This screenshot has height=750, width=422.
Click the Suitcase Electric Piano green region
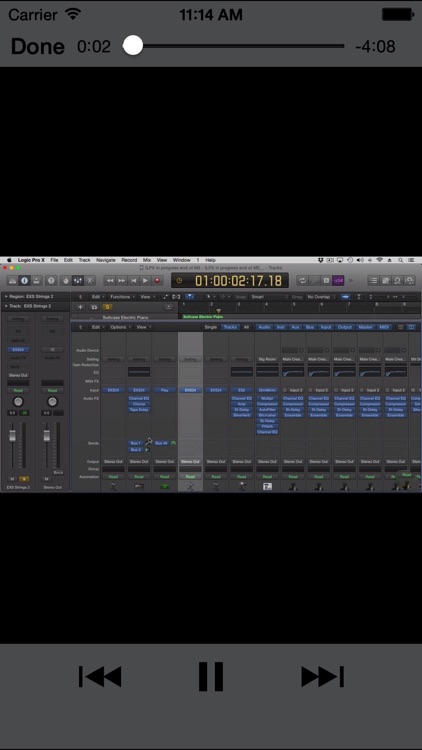pos(203,317)
